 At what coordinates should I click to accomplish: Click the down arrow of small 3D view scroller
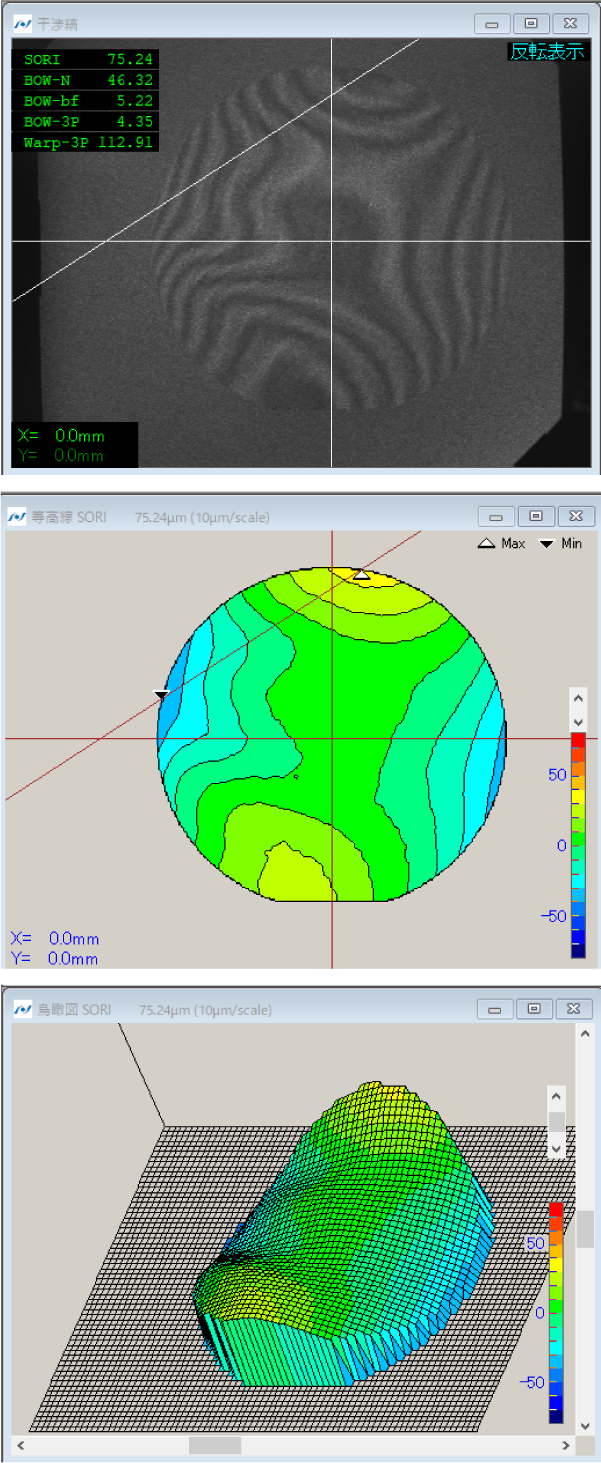[x=557, y=1148]
